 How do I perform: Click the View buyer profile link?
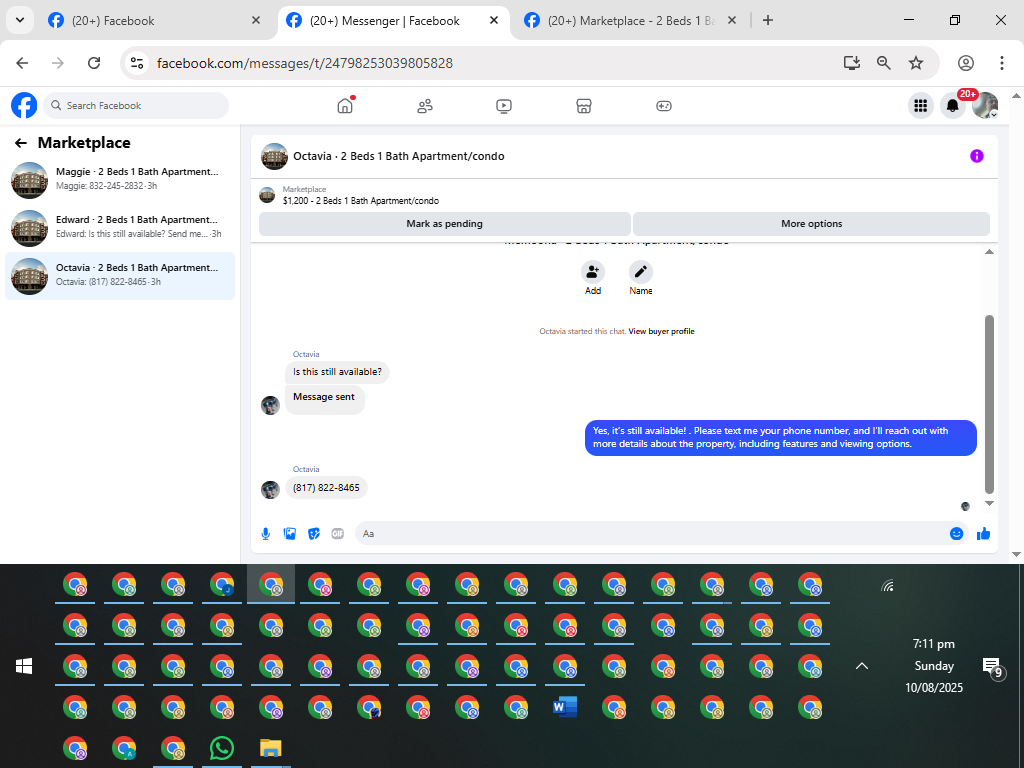click(x=661, y=331)
